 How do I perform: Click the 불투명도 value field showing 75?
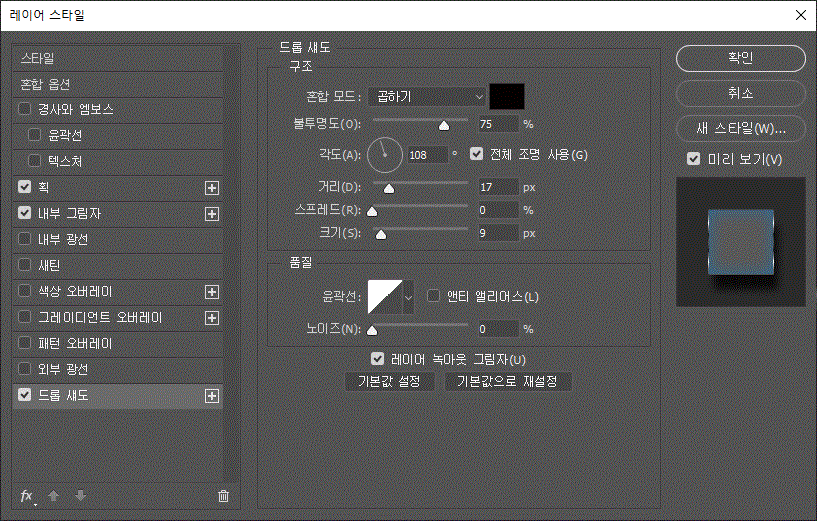point(498,124)
